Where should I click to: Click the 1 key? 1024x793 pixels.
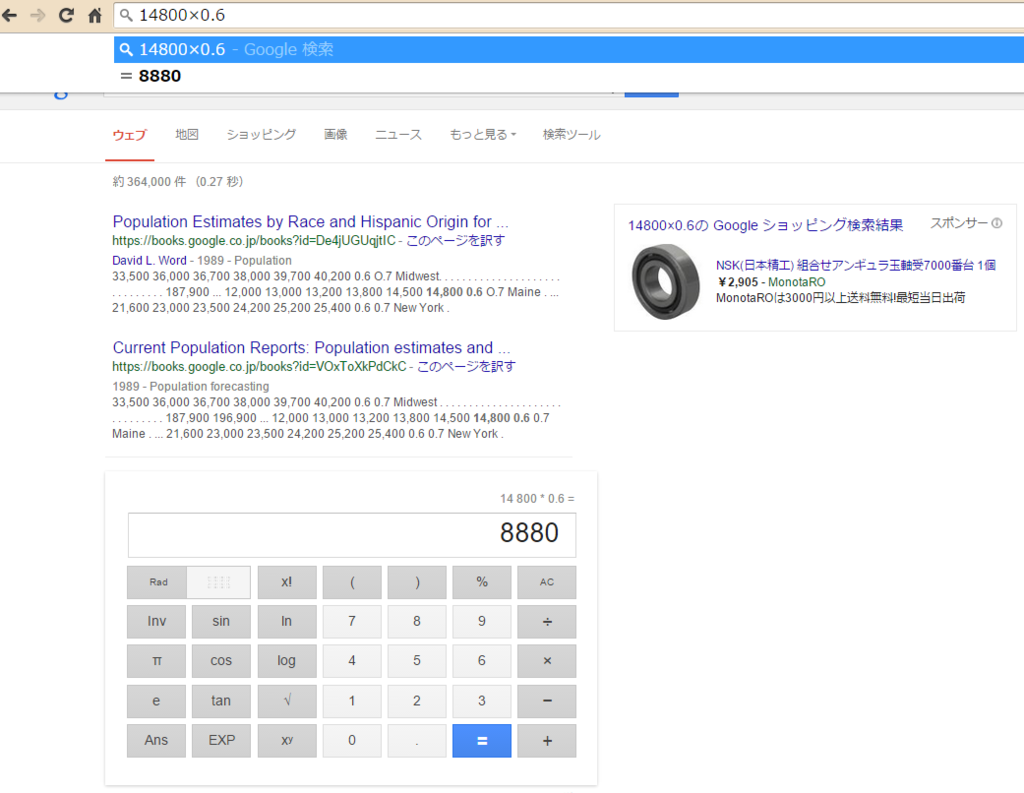tap(352, 701)
